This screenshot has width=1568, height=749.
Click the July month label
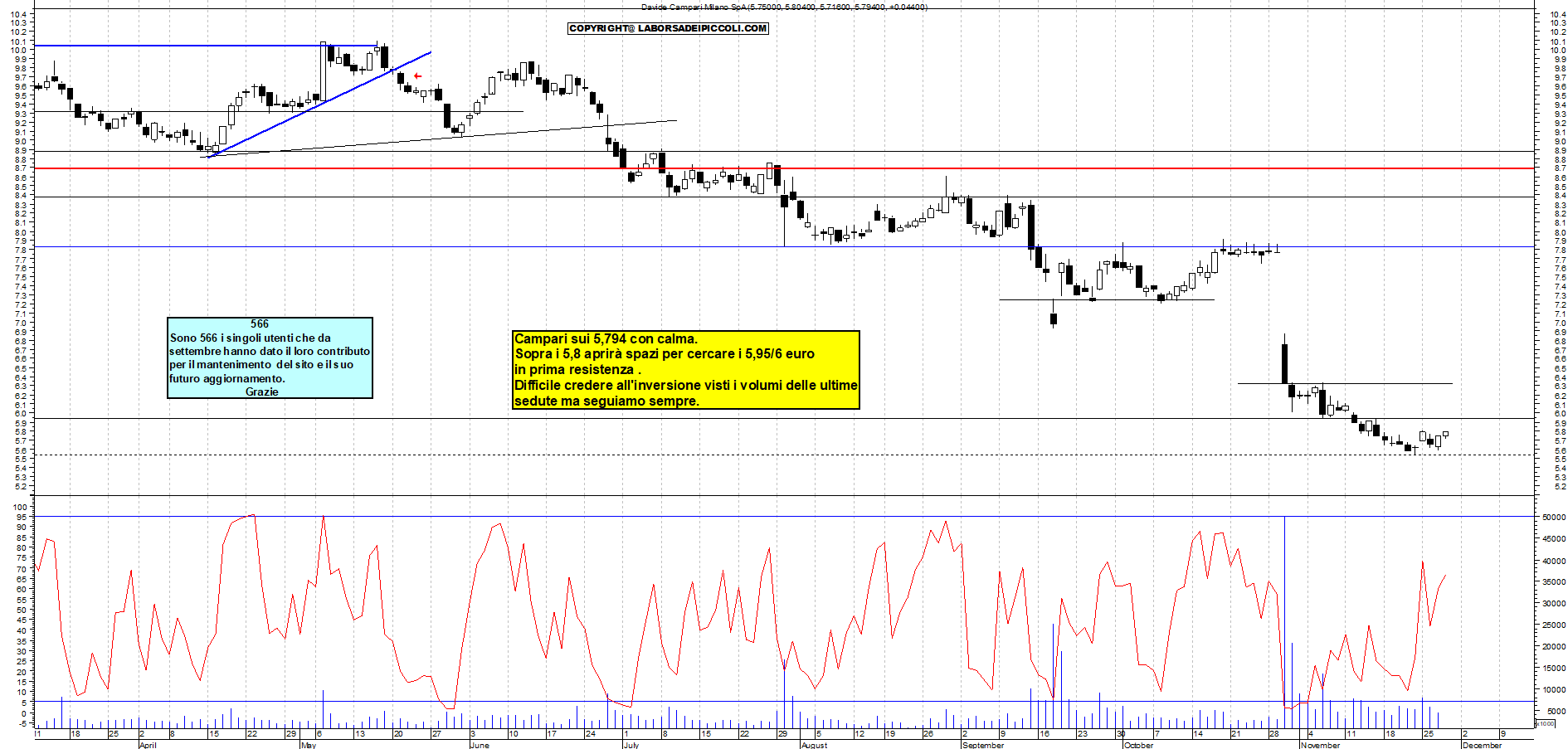631,745
